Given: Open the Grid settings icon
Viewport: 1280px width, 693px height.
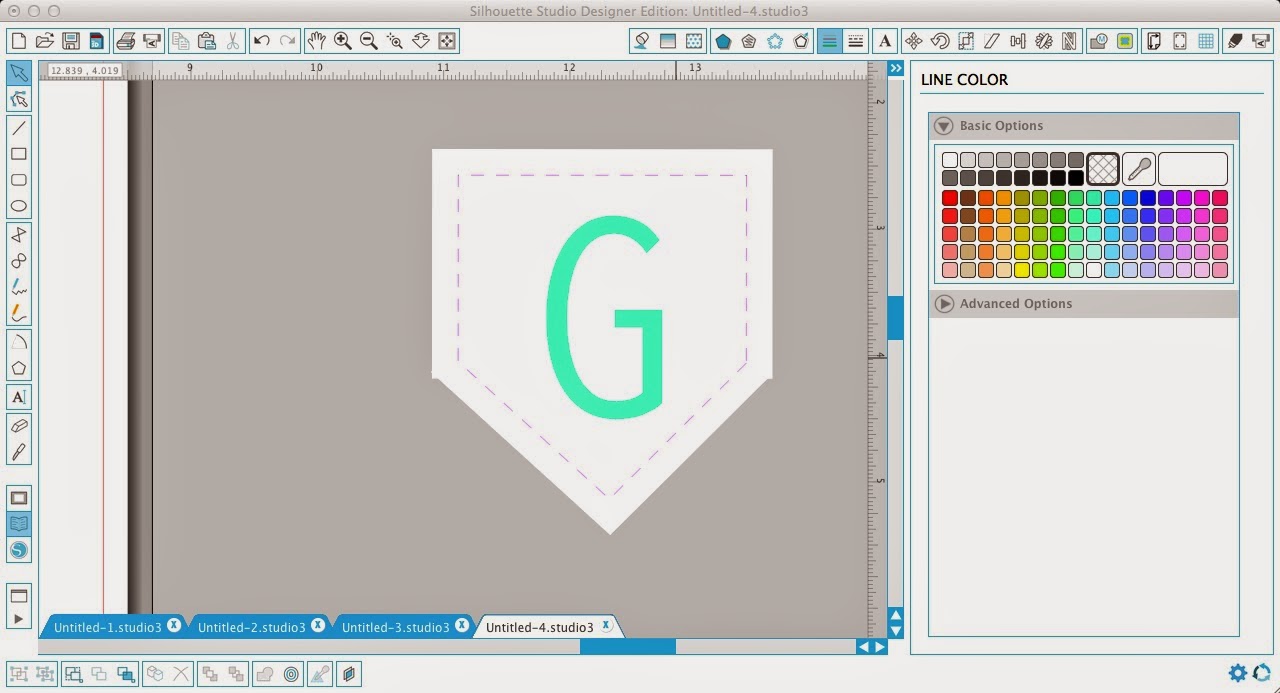Looking at the screenshot, I should (1206, 41).
